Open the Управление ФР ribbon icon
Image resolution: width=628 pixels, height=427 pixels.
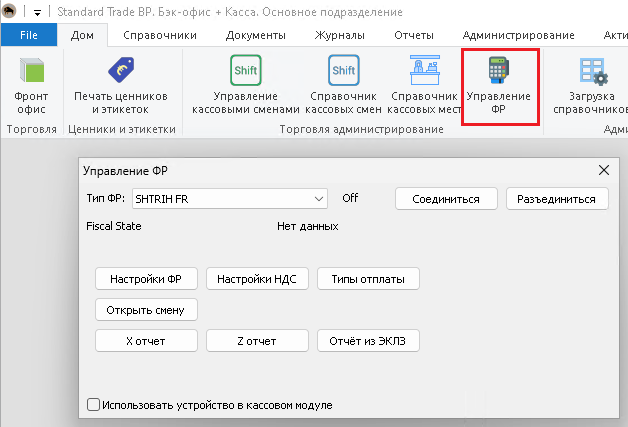pyautogui.click(x=499, y=86)
